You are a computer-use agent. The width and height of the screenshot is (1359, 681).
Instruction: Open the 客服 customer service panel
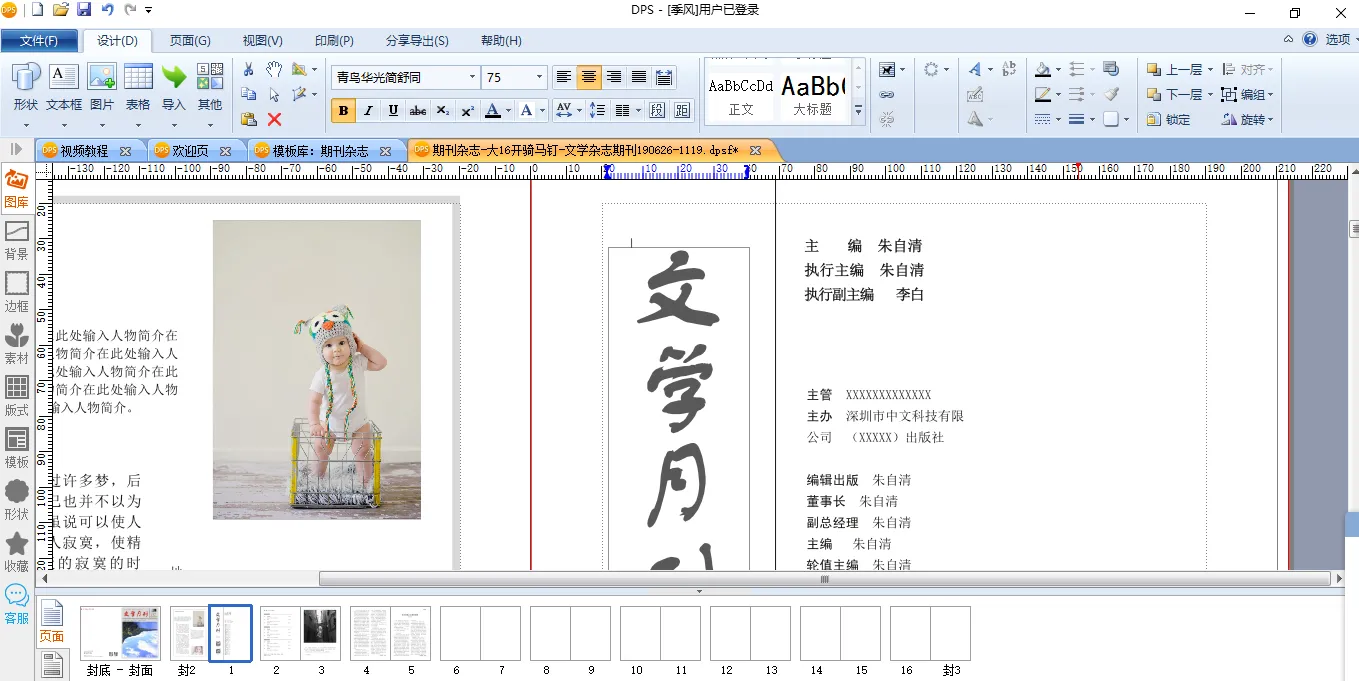17,603
